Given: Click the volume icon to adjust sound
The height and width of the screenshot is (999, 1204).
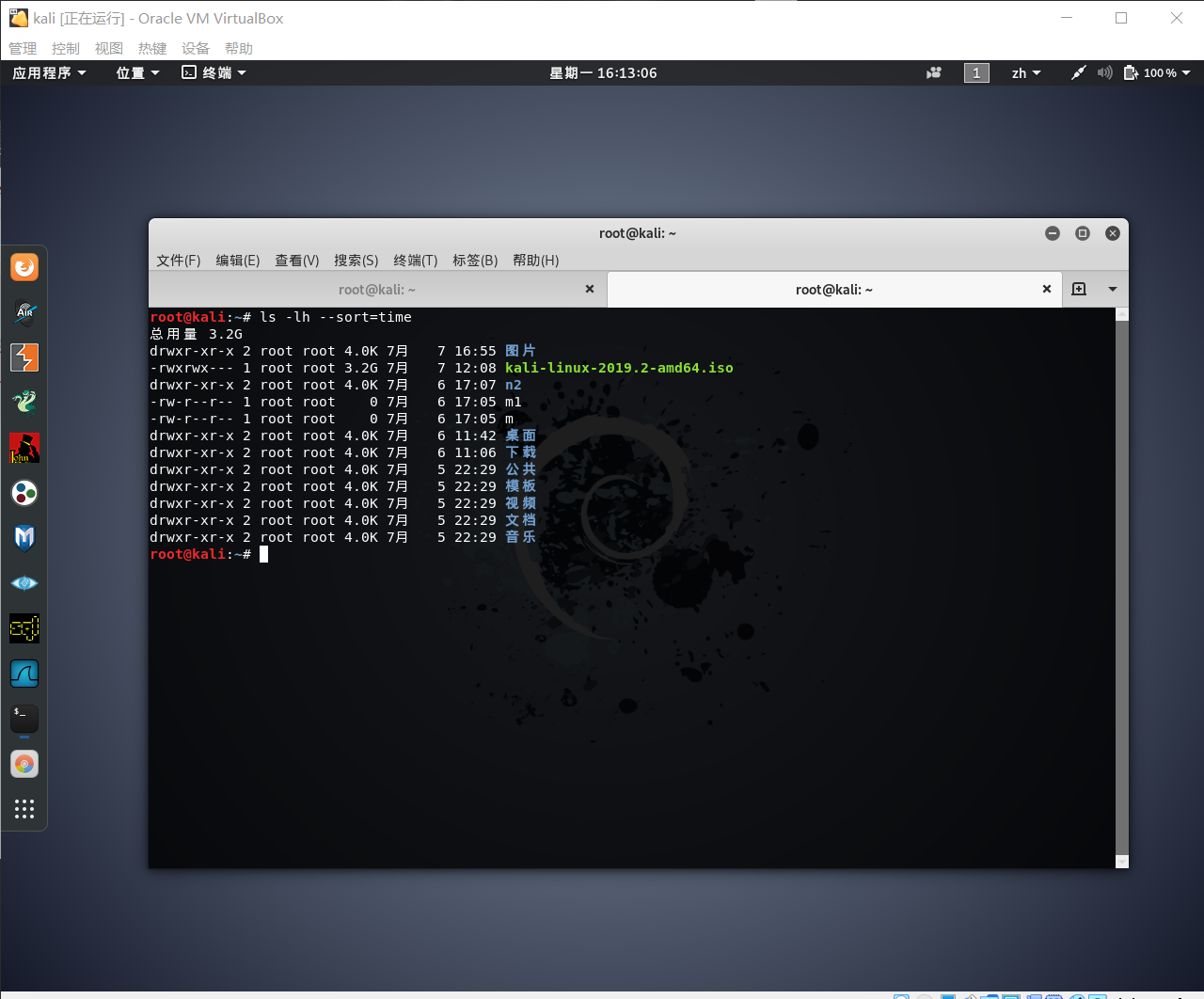Looking at the screenshot, I should coord(1104,72).
